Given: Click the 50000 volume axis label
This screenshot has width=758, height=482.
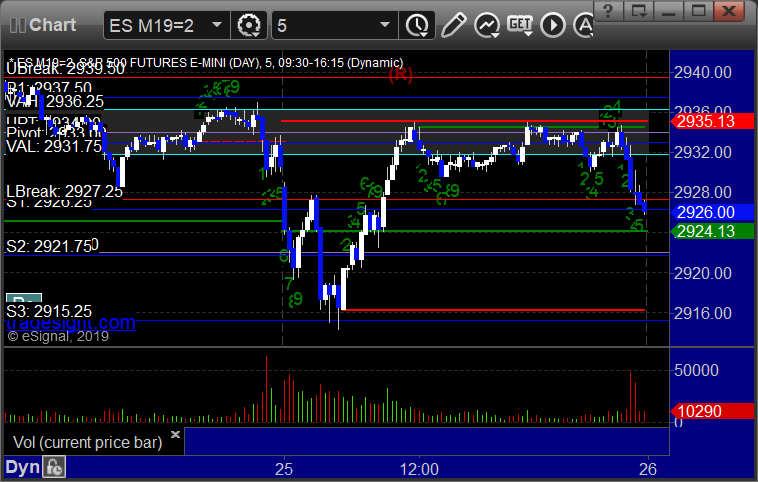Looking at the screenshot, I should click(x=696, y=370).
